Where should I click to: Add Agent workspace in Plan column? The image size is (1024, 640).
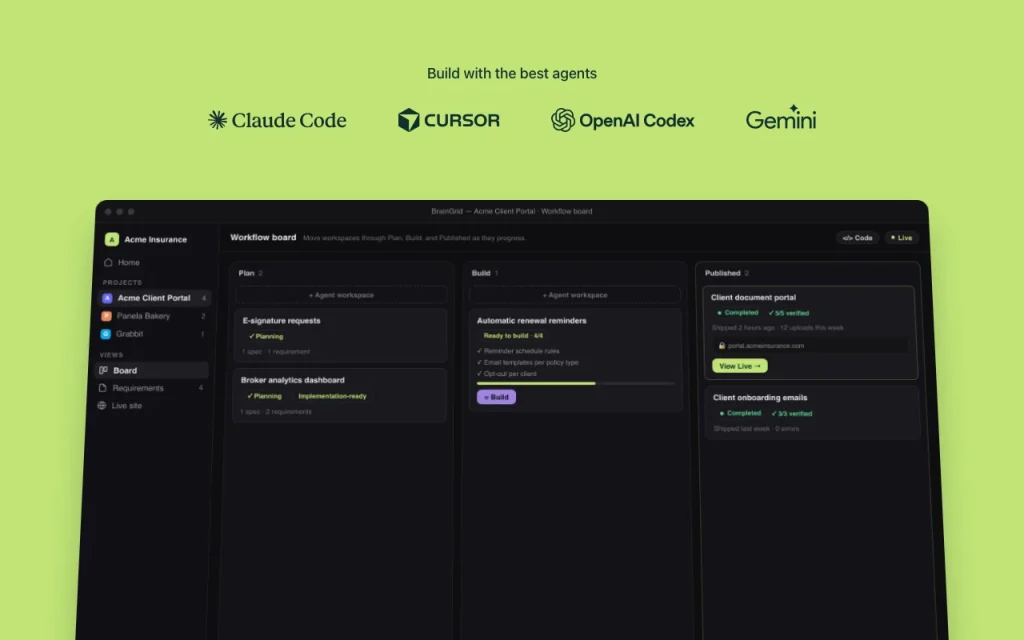(342, 295)
